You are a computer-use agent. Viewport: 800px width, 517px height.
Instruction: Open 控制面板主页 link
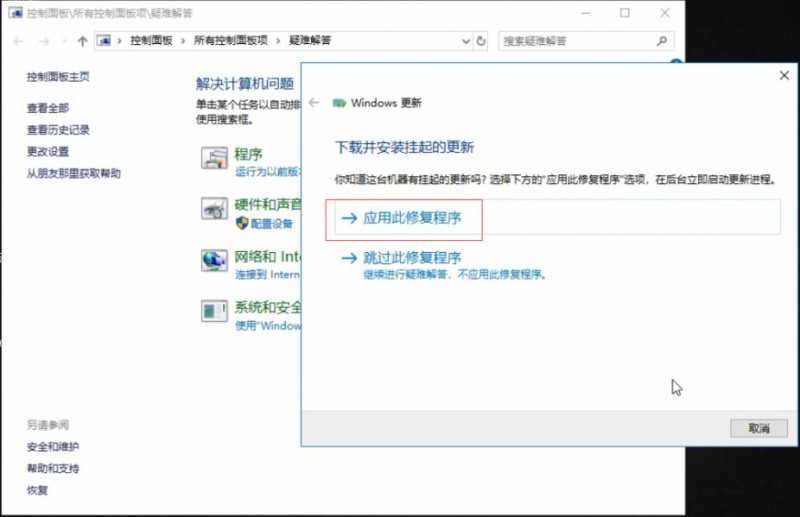(58, 77)
